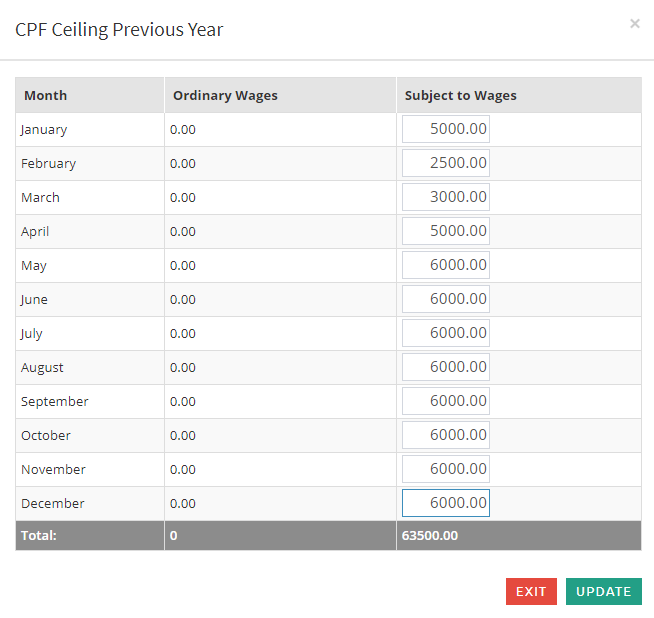Viewport: 654px width, 618px height.
Task: Click September Subject to Wages input
Action: point(446,401)
